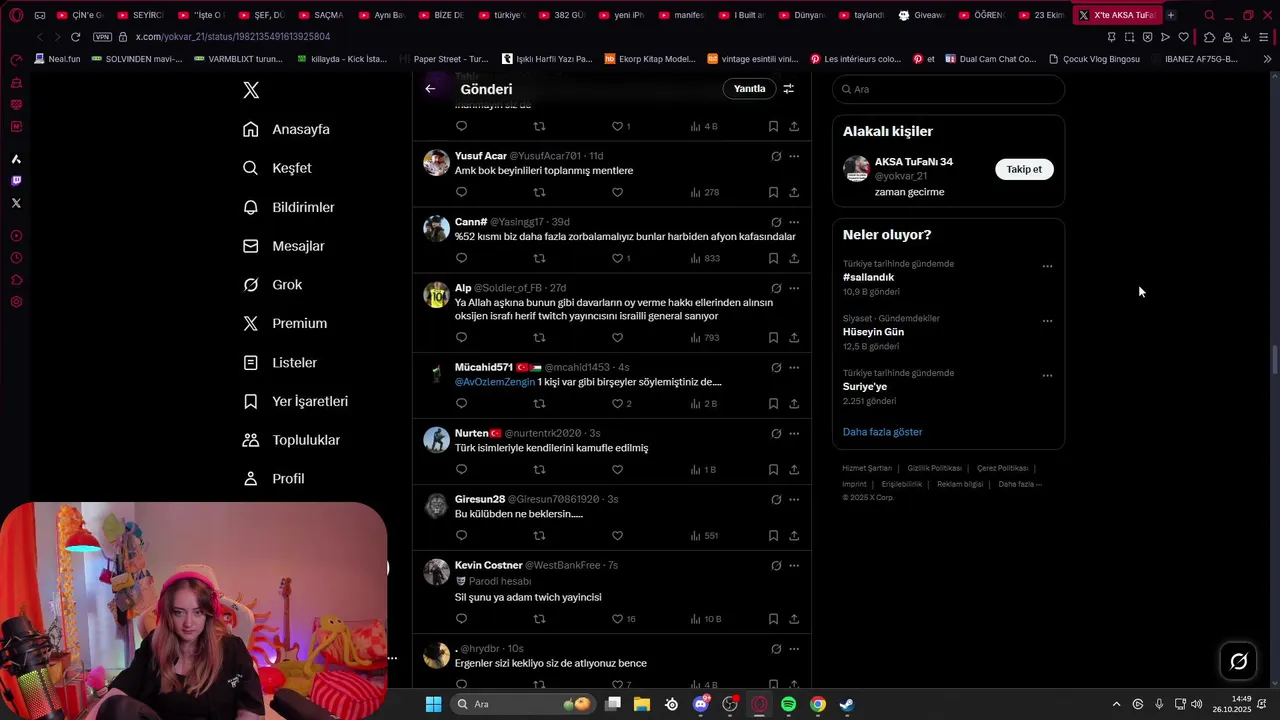Open Grok from the sidebar

(x=273, y=285)
